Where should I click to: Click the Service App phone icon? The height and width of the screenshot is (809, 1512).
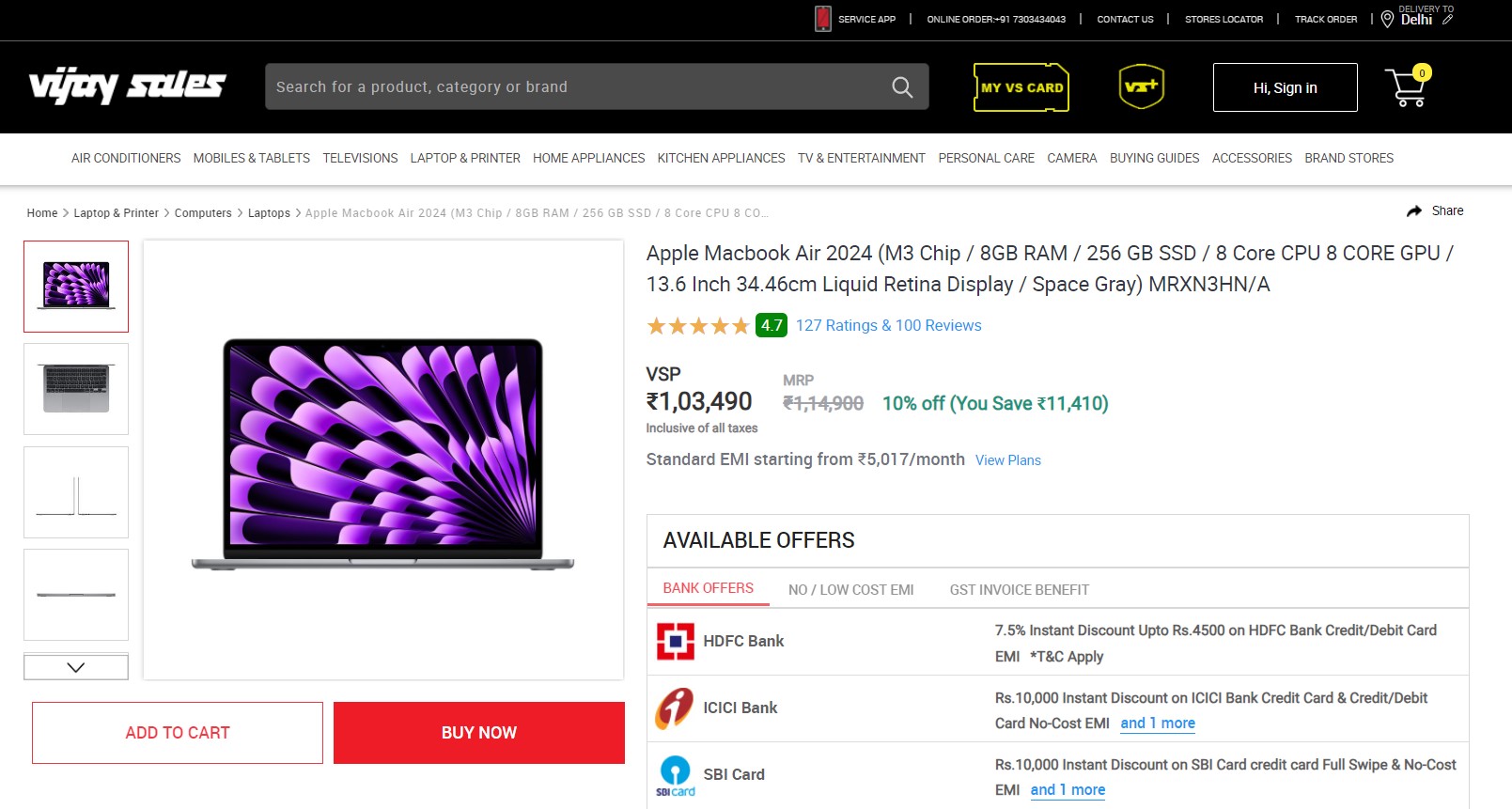823,19
